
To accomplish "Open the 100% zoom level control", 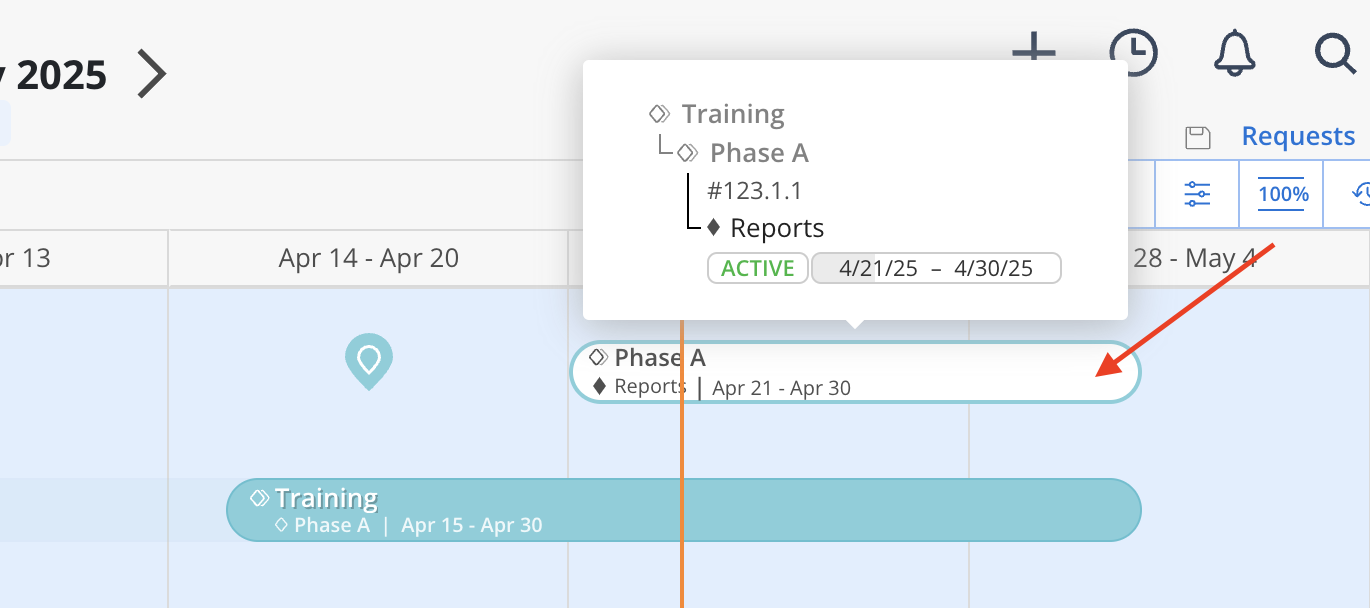I will (1283, 194).
